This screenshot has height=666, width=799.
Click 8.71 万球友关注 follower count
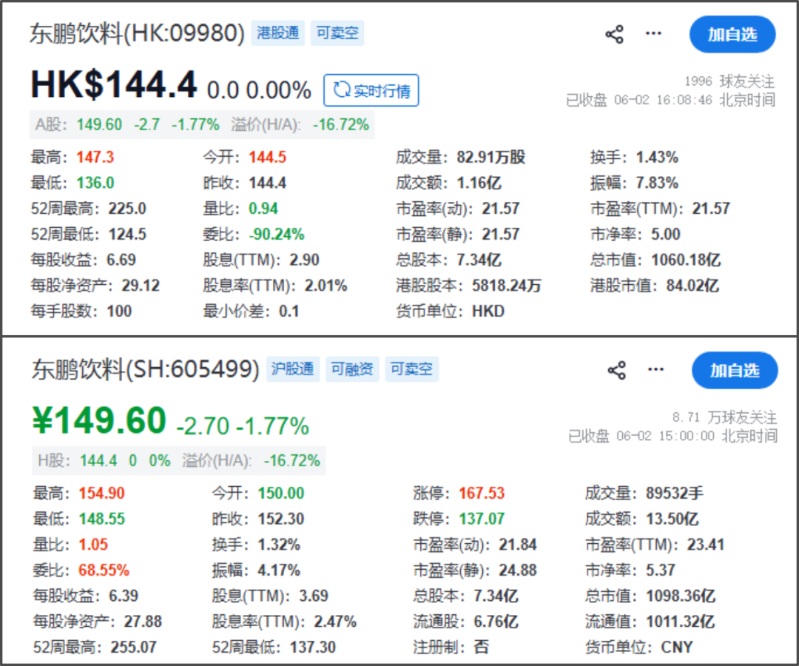pyautogui.click(x=724, y=417)
